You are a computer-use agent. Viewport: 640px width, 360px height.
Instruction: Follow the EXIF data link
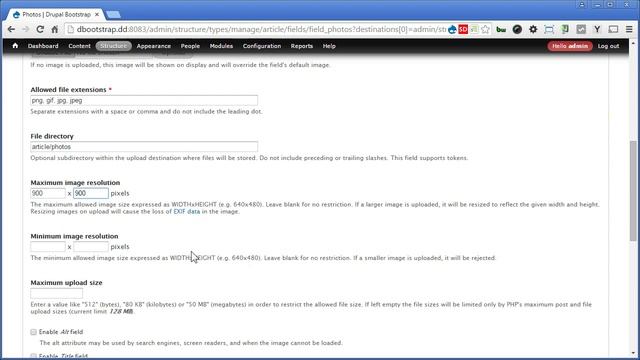pos(187,211)
